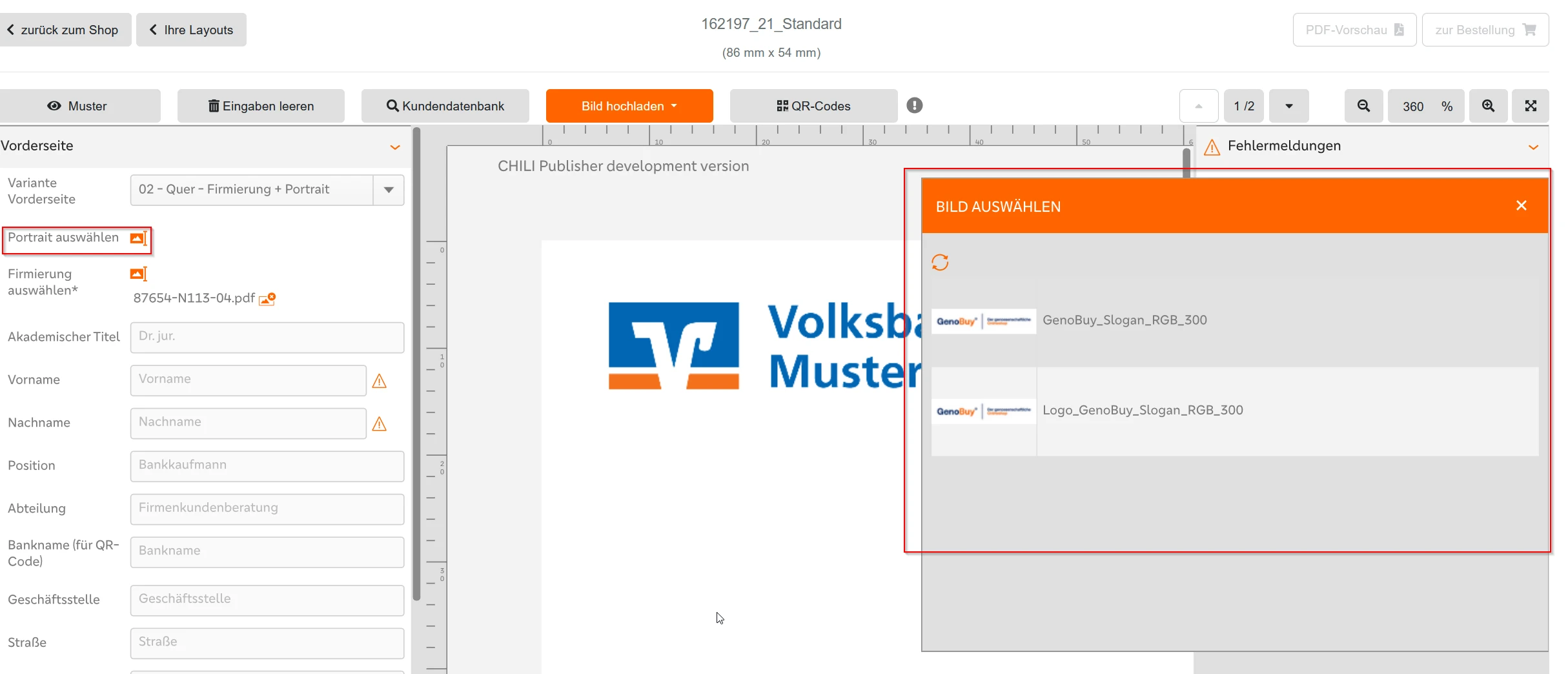
Task: Close the Bild auswählen dialog
Action: (1522, 206)
